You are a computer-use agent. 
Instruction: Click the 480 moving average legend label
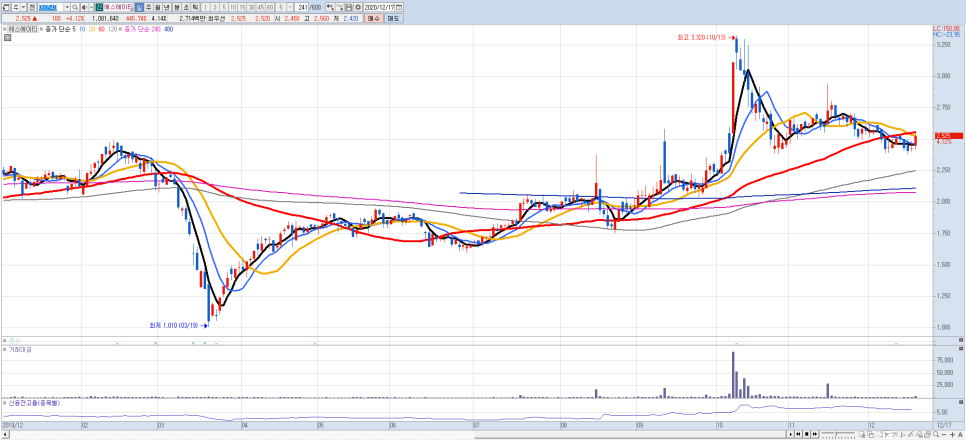pos(169,29)
